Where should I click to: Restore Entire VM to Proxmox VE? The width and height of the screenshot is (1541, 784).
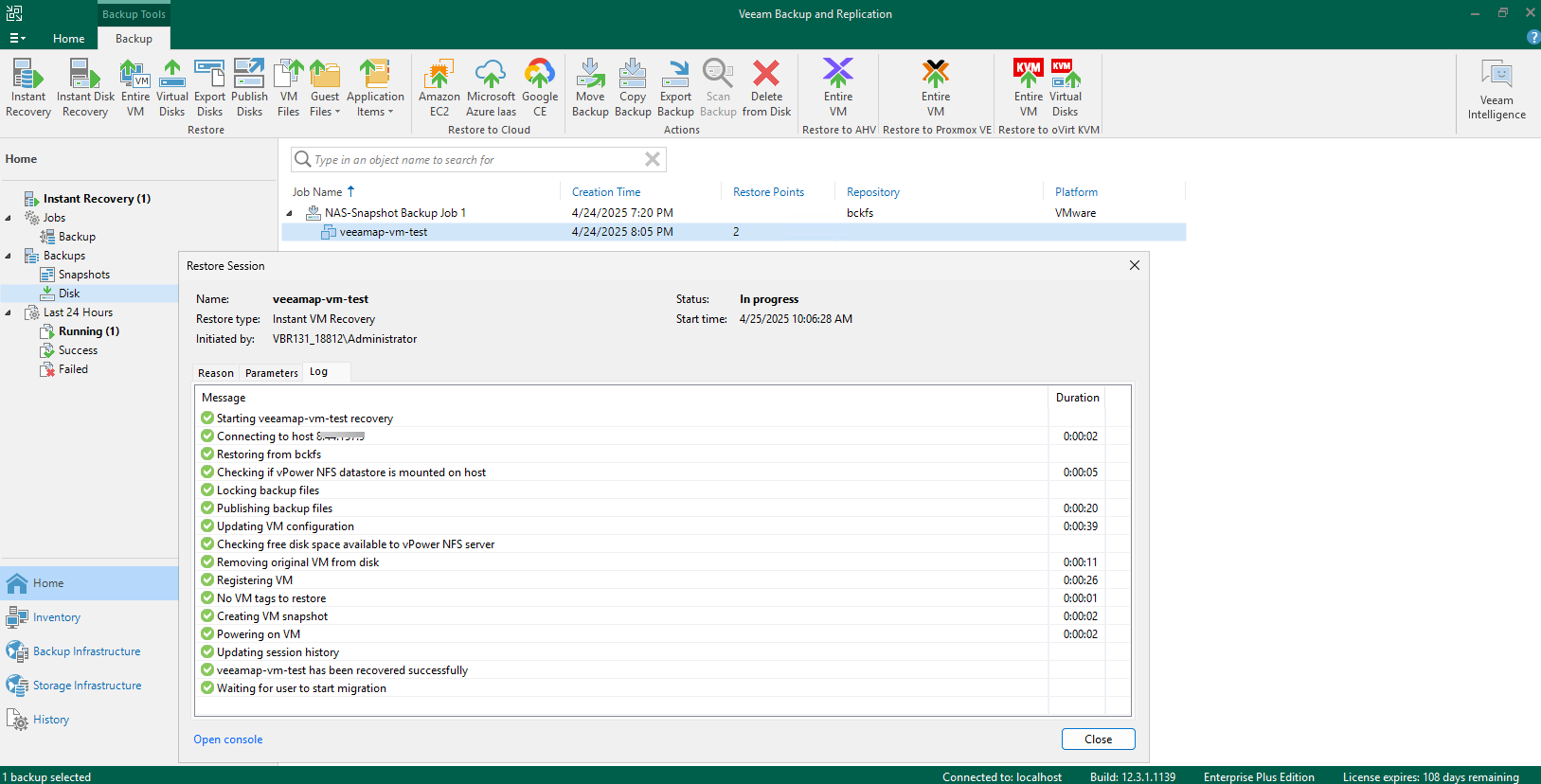click(x=936, y=88)
